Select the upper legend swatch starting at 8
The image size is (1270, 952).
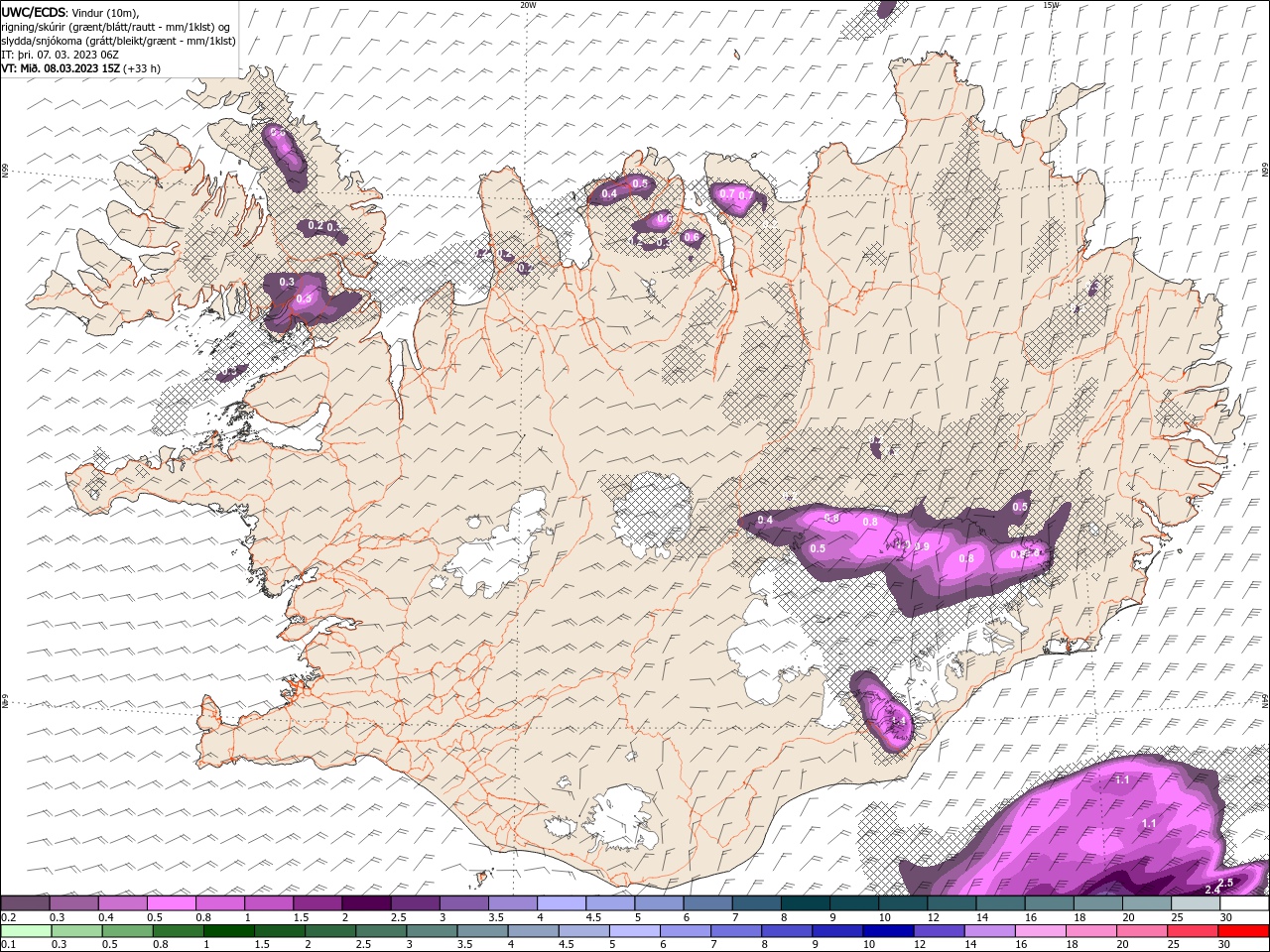[804, 903]
